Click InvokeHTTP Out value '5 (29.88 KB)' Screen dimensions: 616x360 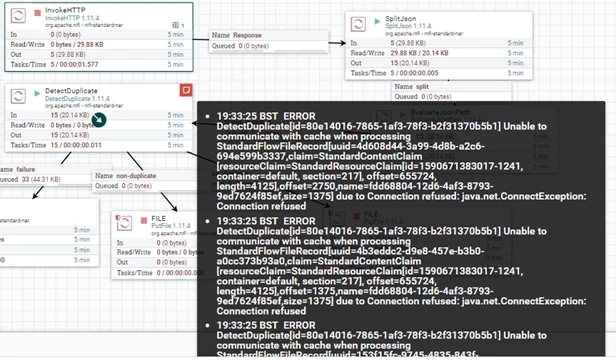tap(68, 55)
